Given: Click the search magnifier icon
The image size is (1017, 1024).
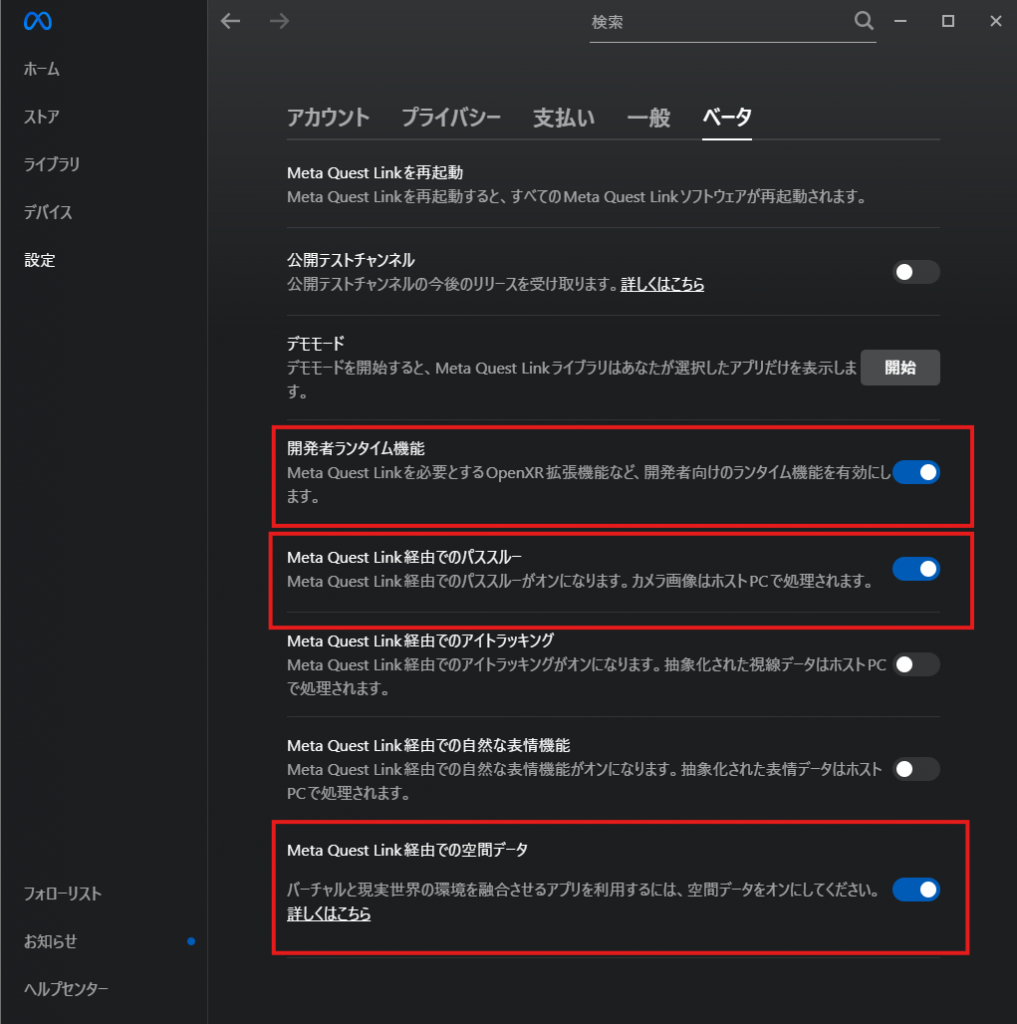Looking at the screenshot, I should pyautogui.click(x=864, y=21).
